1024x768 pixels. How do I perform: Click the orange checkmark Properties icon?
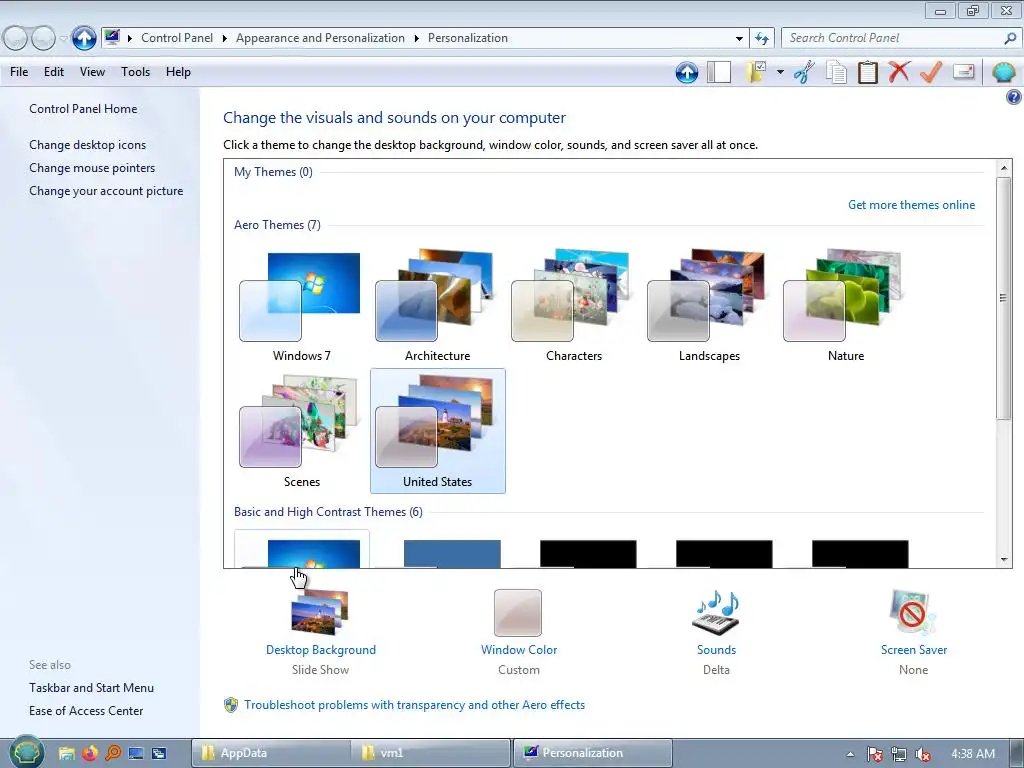click(931, 72)
